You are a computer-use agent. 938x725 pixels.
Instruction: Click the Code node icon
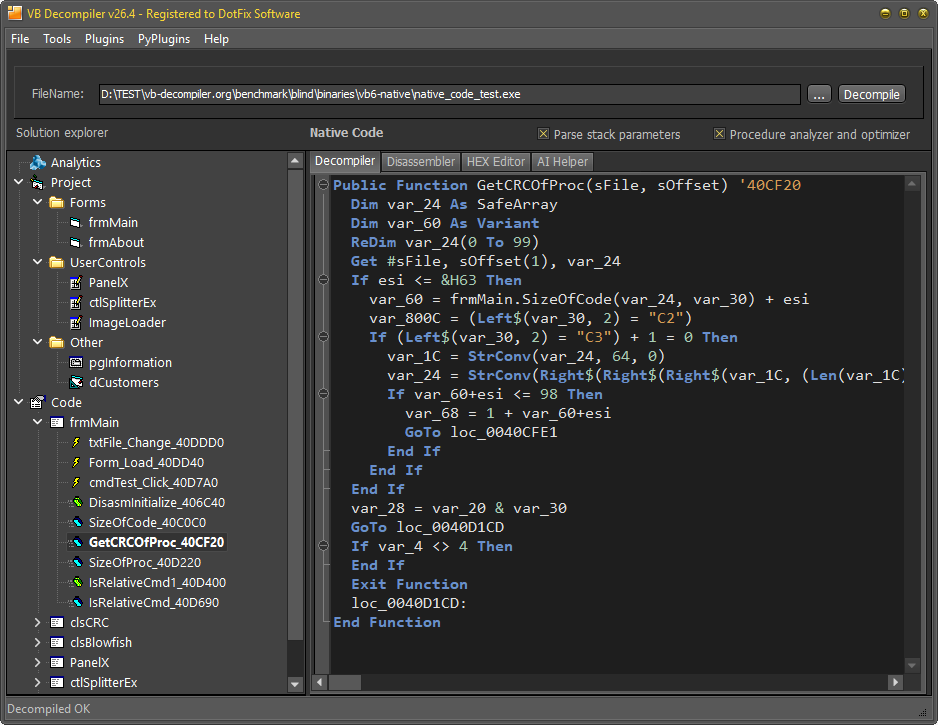pos(38,402)
